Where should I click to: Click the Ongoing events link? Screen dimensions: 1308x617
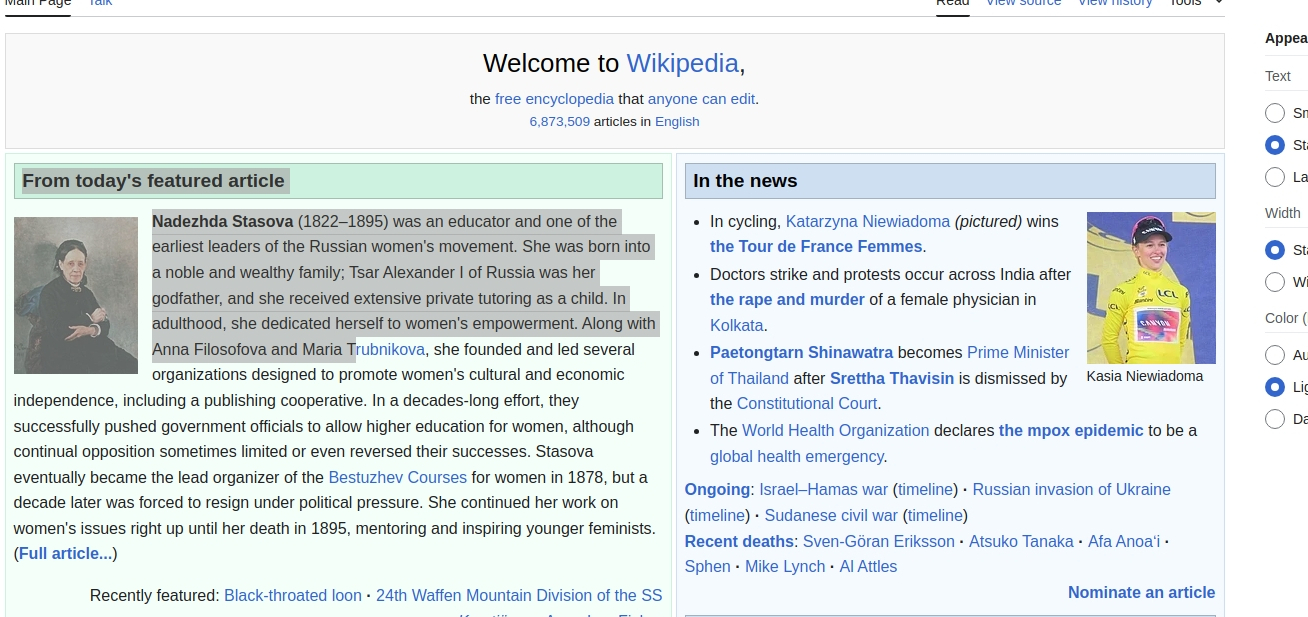[x=717, y=490]
